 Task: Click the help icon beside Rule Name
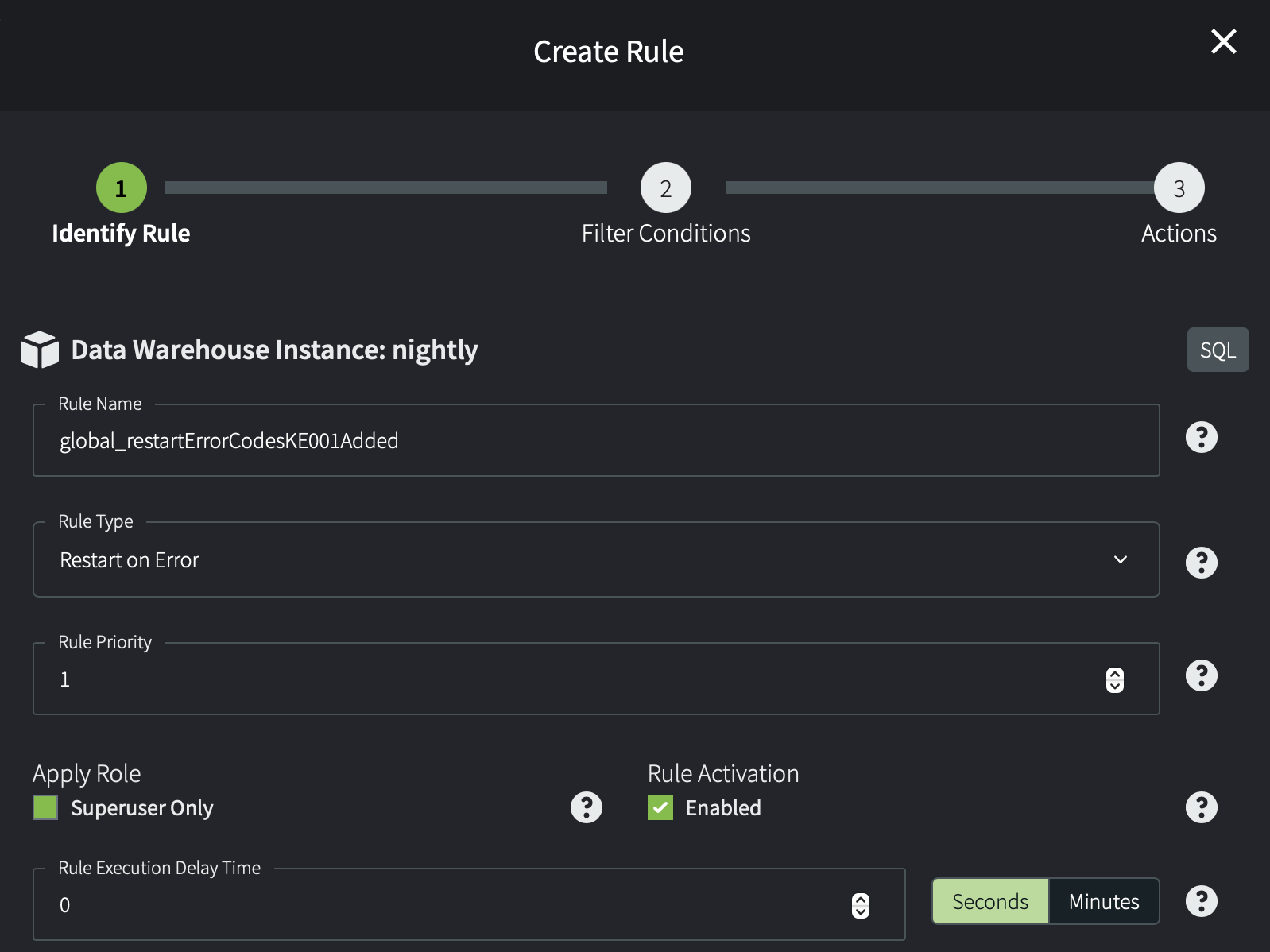pyautogui.click(x=1201, y=437)
